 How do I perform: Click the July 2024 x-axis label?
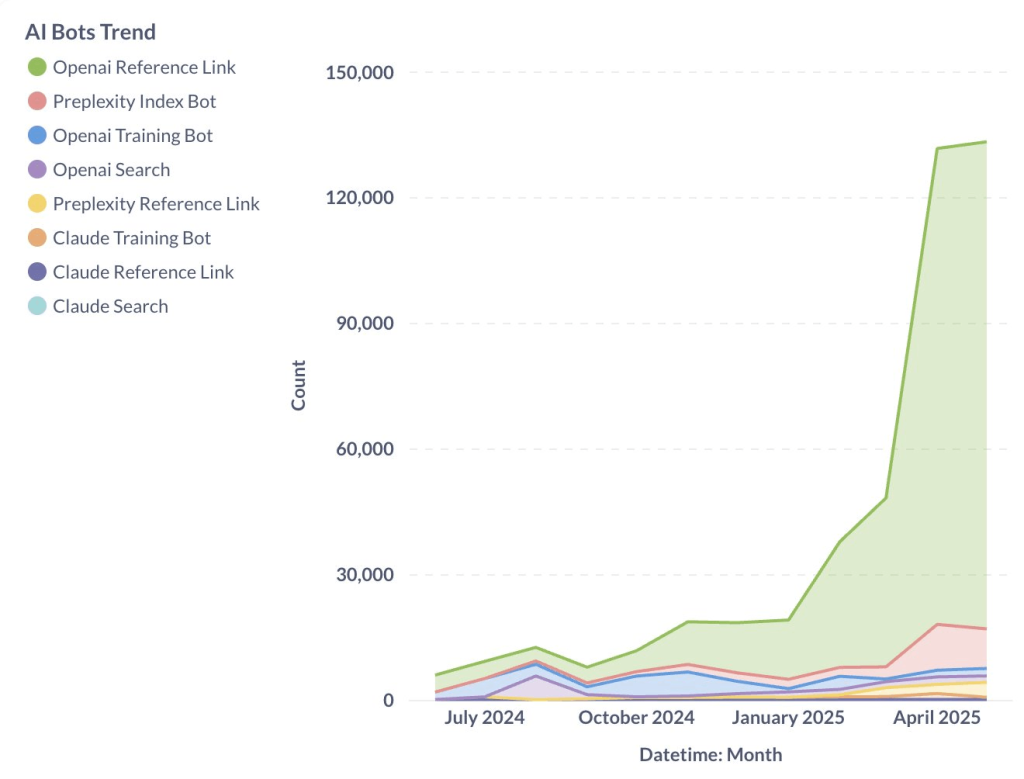pos(484,718)
